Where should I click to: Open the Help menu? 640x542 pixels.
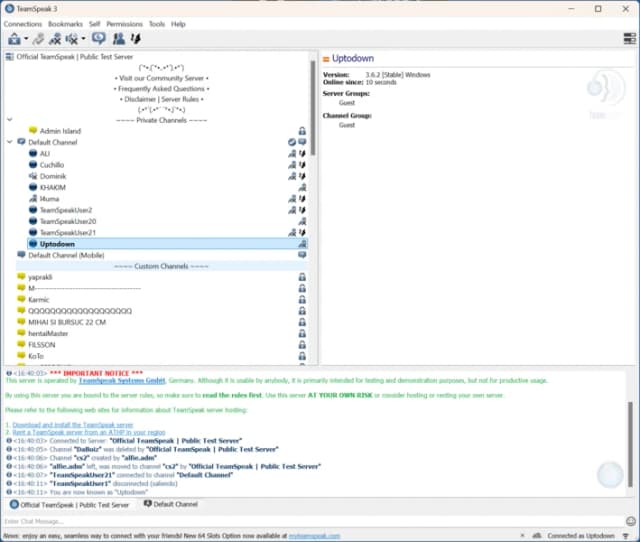coord(178,24)
